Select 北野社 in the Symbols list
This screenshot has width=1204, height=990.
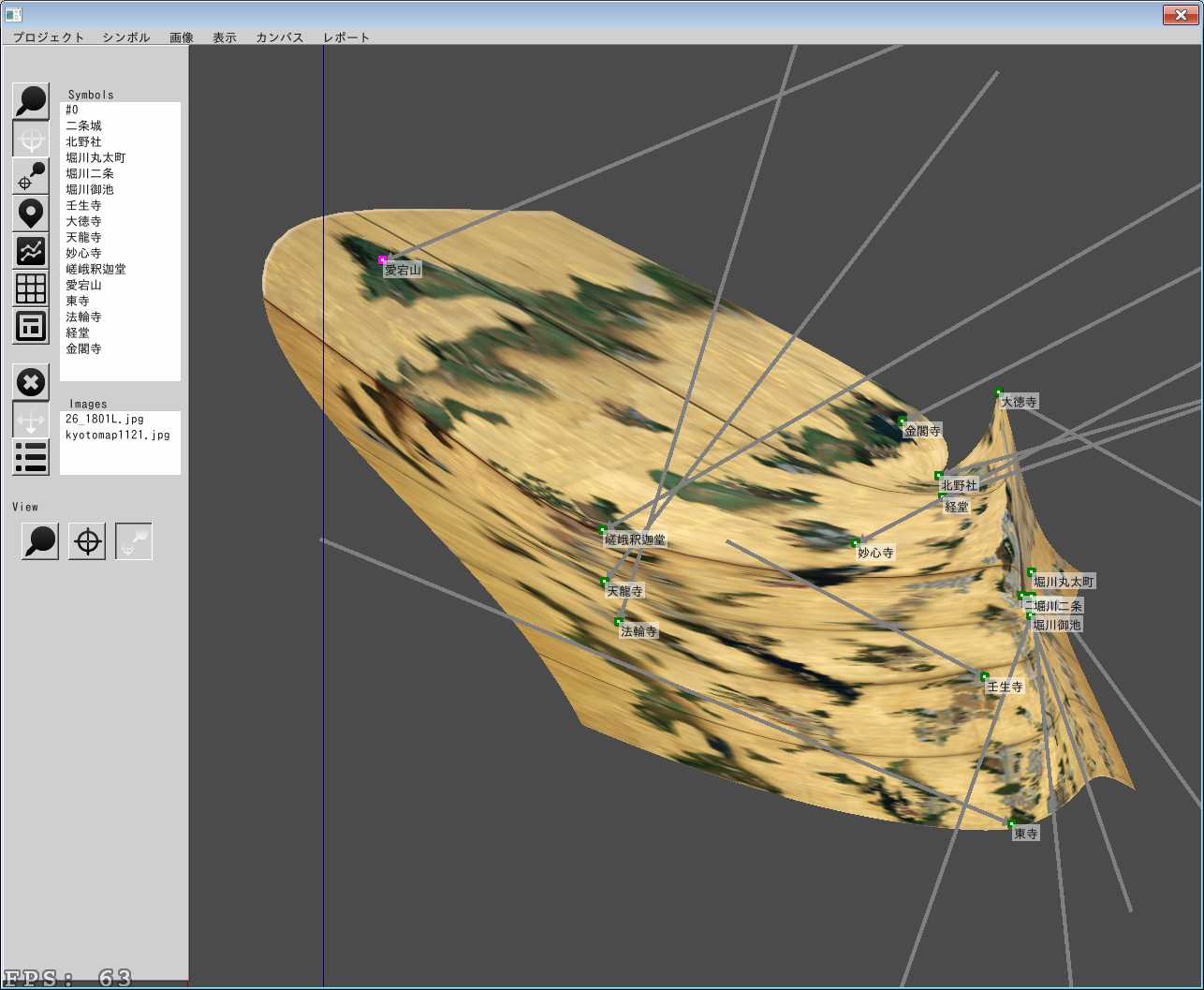coord(120,141)
